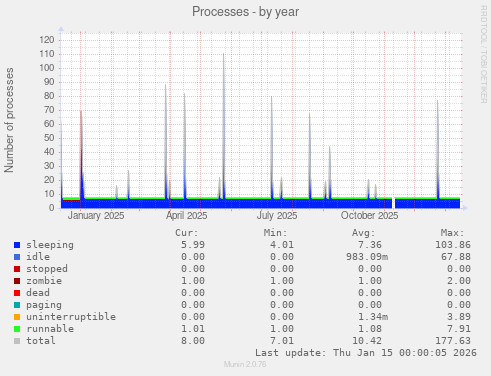Click the 'Number of processes' axis title

tap(9, 120)
